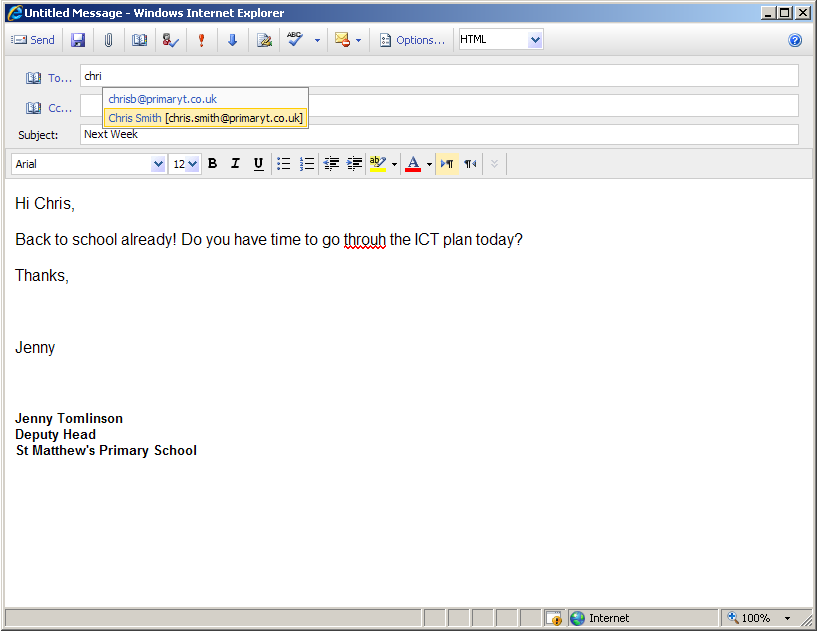This screenshot has height=631, width=818.
Task: Click the message permission envelope icon
Action: tap(342, 40)
